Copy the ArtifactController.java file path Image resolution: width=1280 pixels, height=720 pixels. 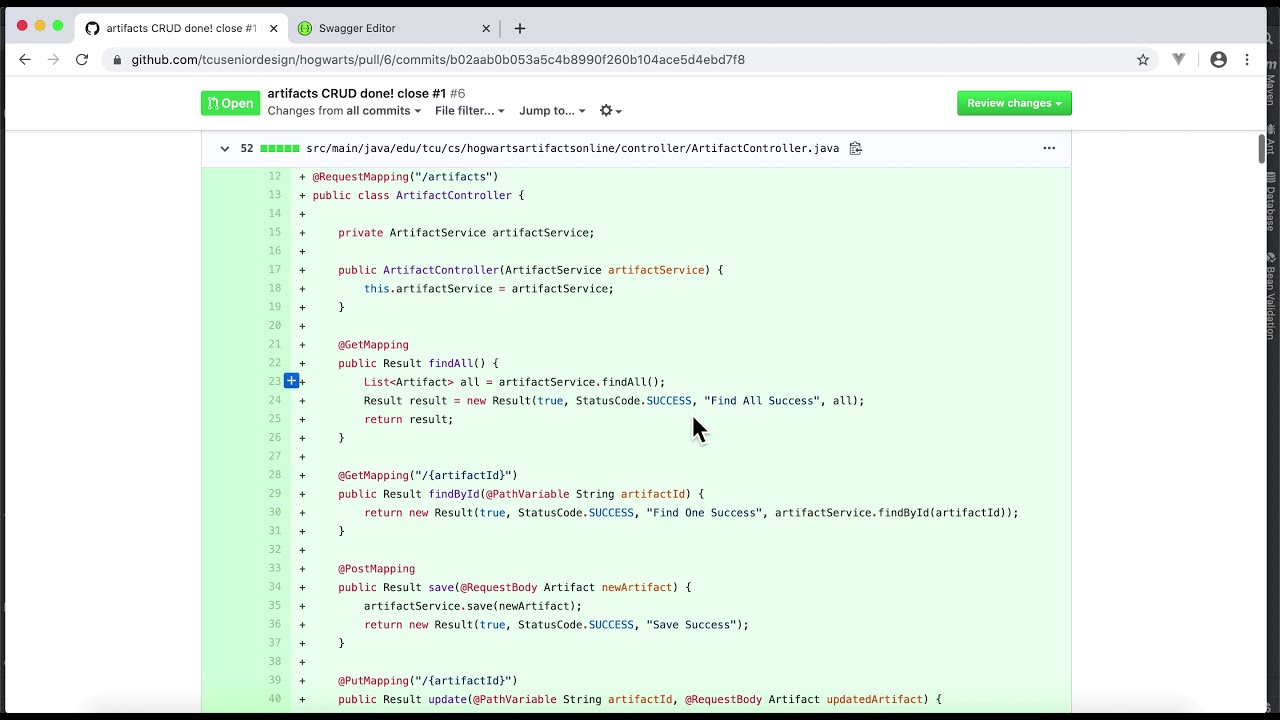tap(855, 148)
